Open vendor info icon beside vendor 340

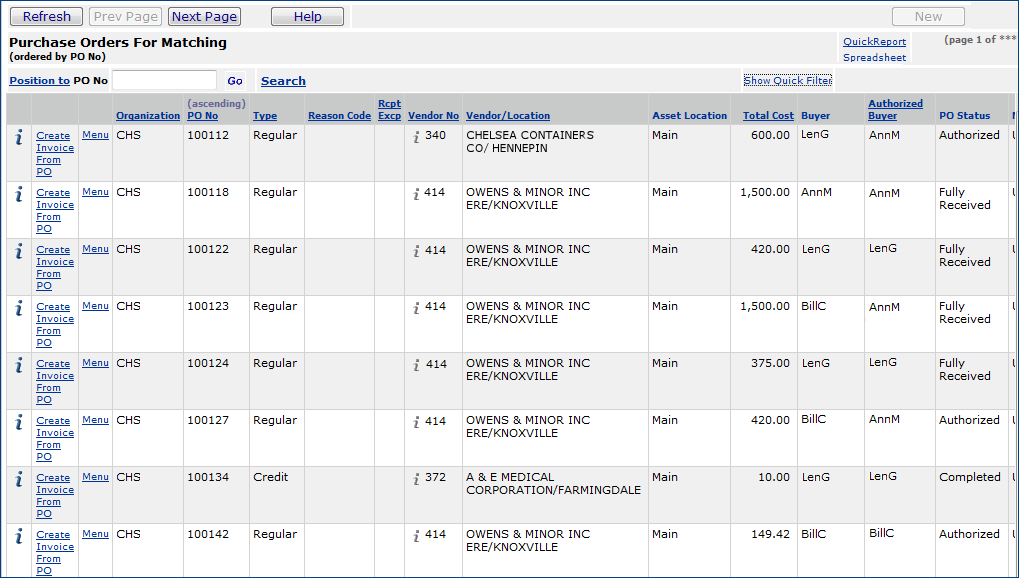click(416, 137)
